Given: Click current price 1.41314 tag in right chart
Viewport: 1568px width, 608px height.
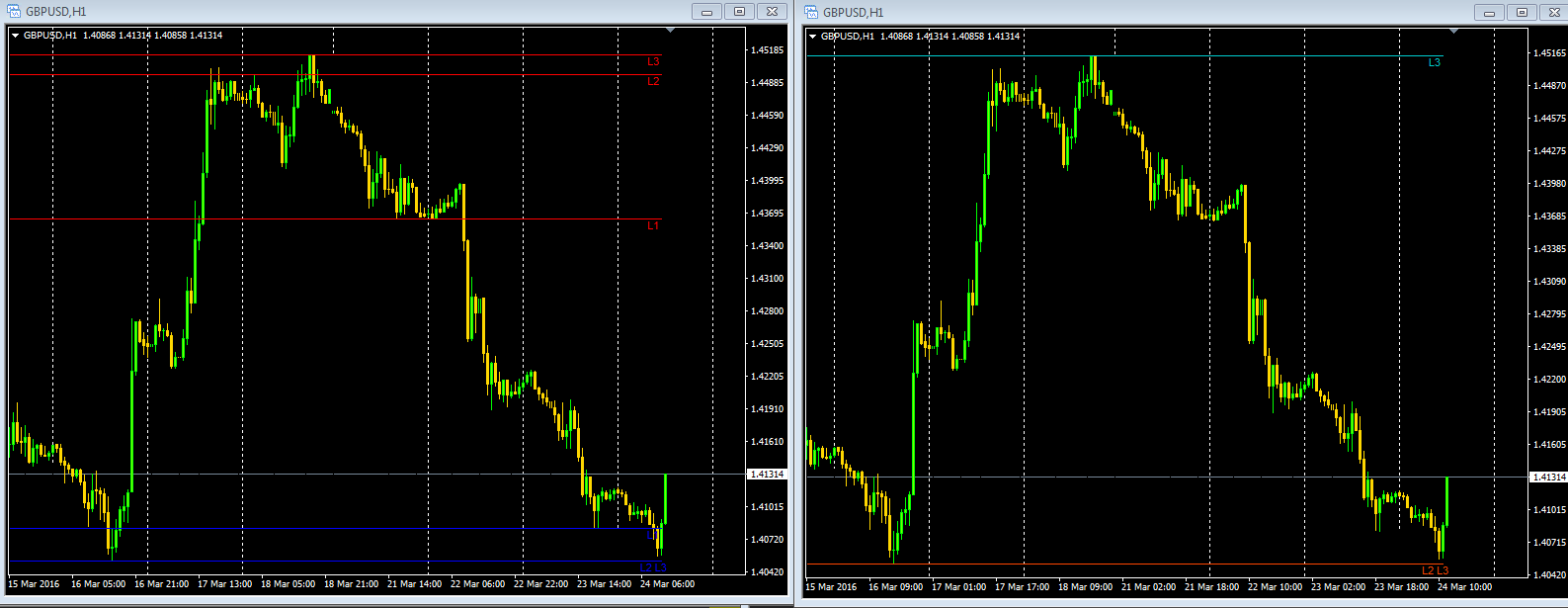Looking at the screenshot, I should click(1547, 478).
